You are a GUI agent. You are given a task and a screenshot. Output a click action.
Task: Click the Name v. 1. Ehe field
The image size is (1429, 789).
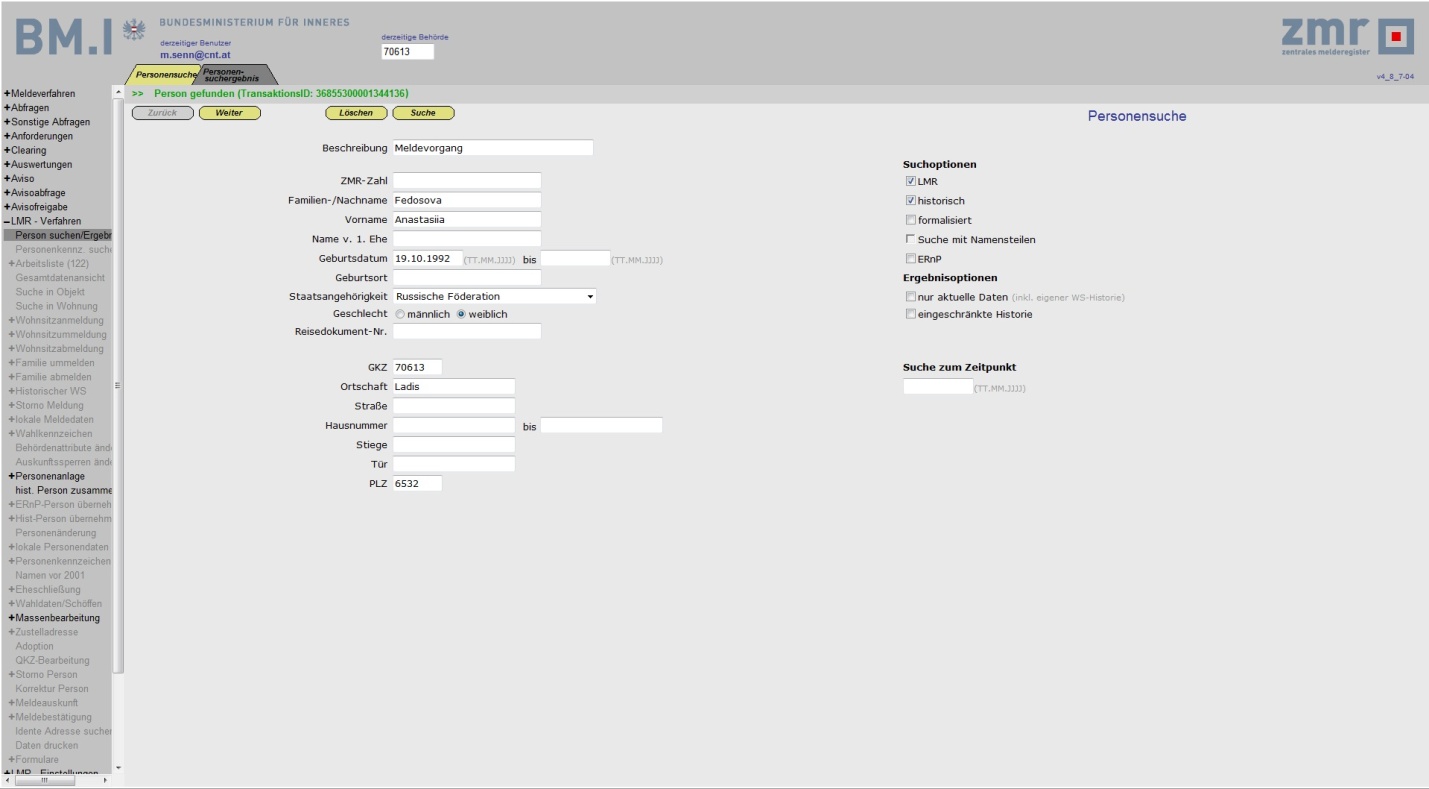pyautogui.click(x=467, y=239)
